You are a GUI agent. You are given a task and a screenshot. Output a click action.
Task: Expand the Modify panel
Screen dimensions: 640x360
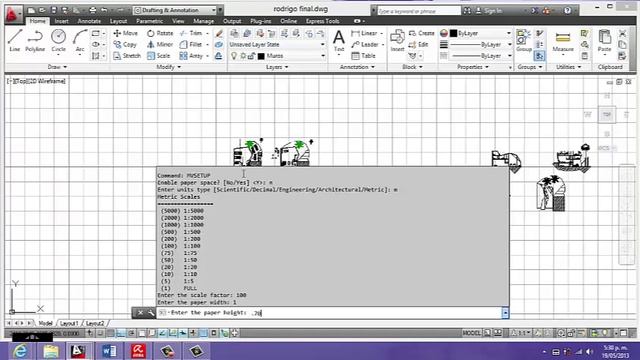point(169,67)
